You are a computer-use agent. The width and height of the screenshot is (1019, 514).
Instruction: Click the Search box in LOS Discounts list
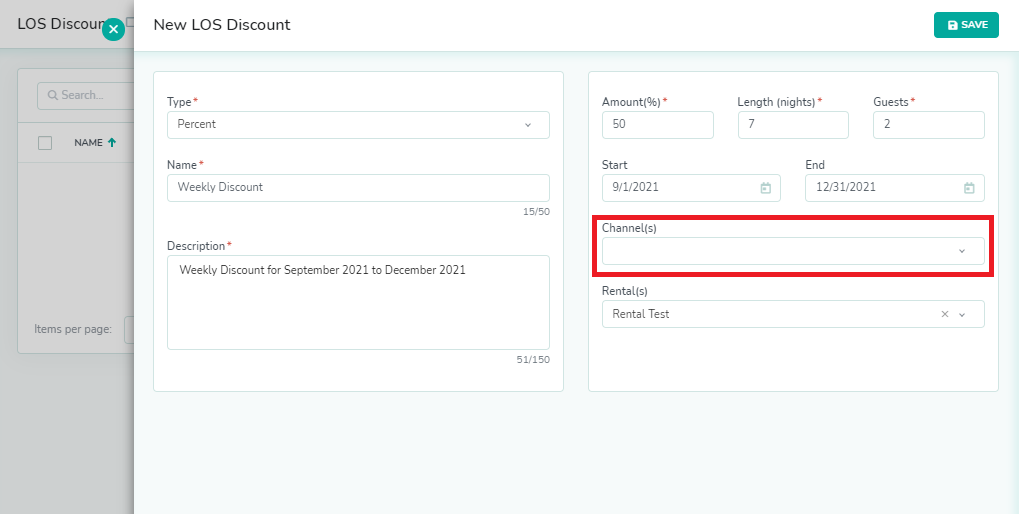(86, 96)
